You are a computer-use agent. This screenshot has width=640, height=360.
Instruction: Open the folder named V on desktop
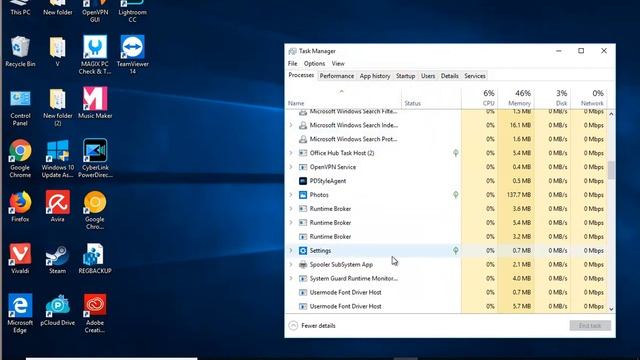pyautogui.click(x=58, y=51)
